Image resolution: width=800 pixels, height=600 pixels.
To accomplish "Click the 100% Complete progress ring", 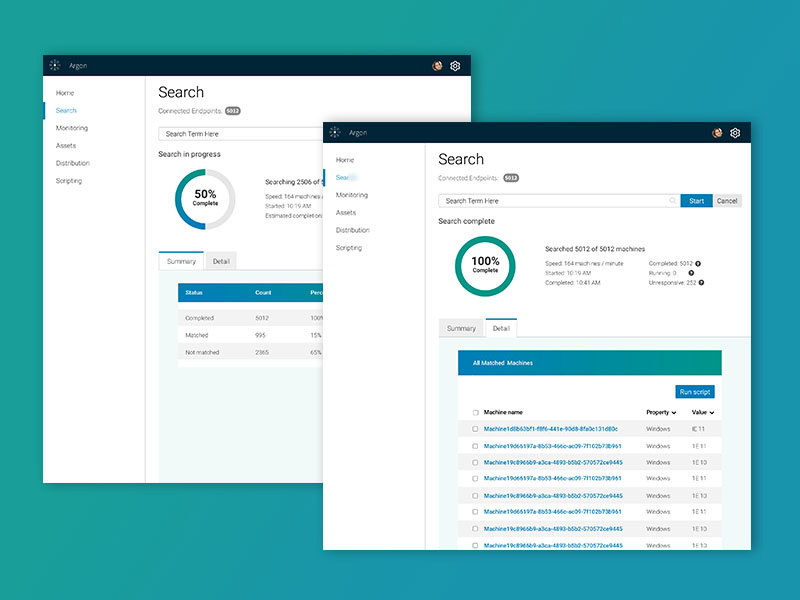I will point(485,266).
